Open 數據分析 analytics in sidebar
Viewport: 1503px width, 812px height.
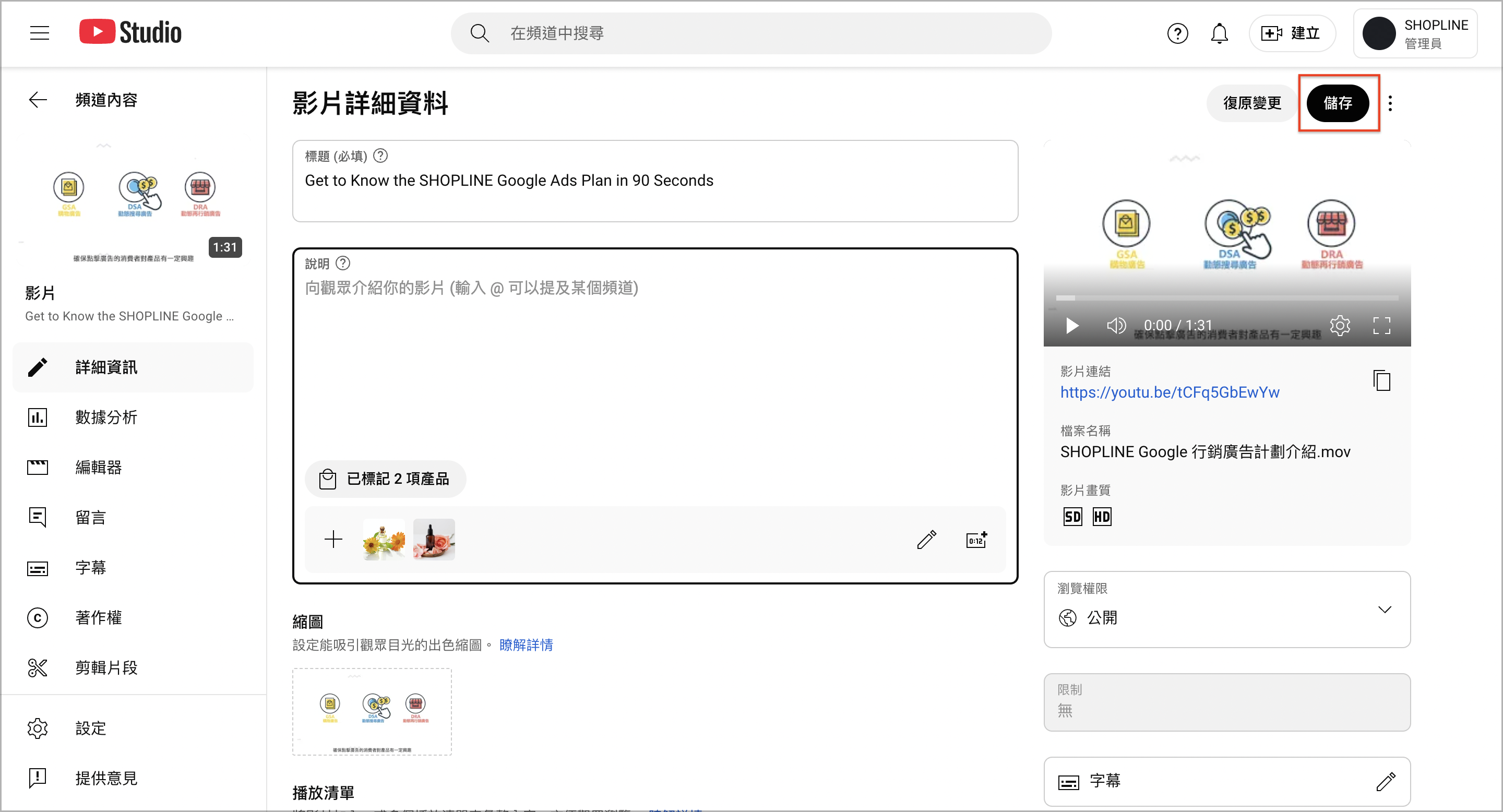click(x=133, y=417)
